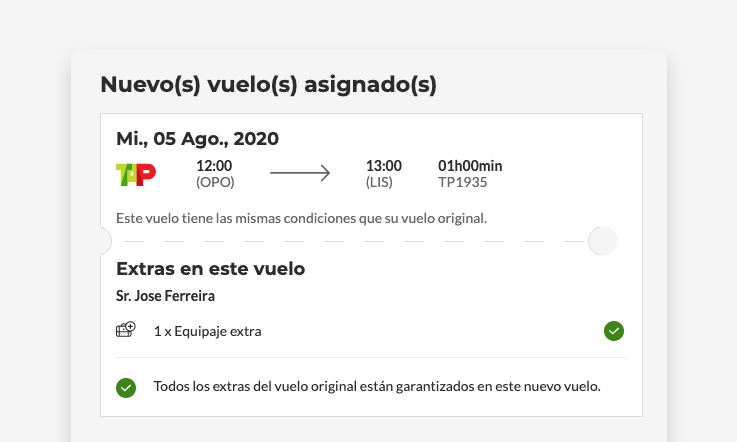Image resolution: width=737 pixels, height=442 pixels.
Task: Click the 13:00 arrival time
Action: coord(383,166)
